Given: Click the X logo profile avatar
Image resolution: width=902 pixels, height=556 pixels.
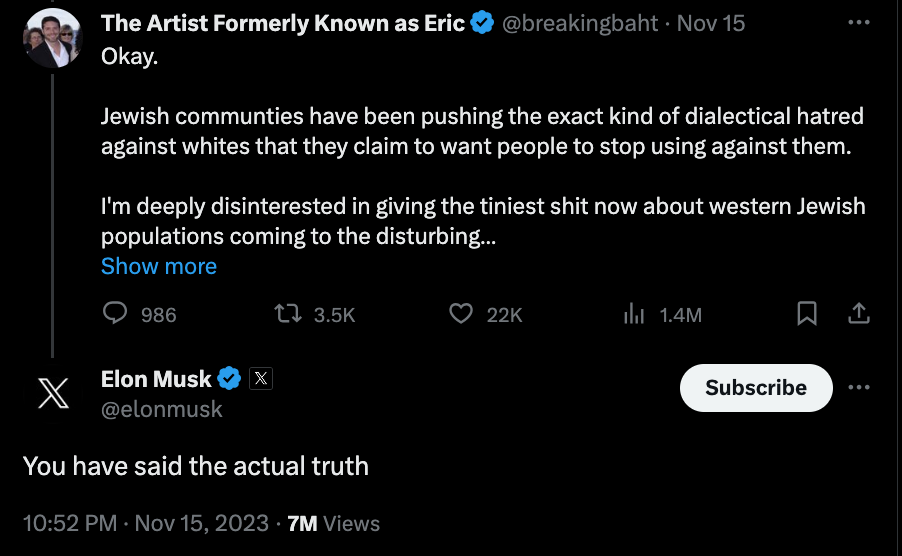Looking at the screenshot, I should coord(52,393).
